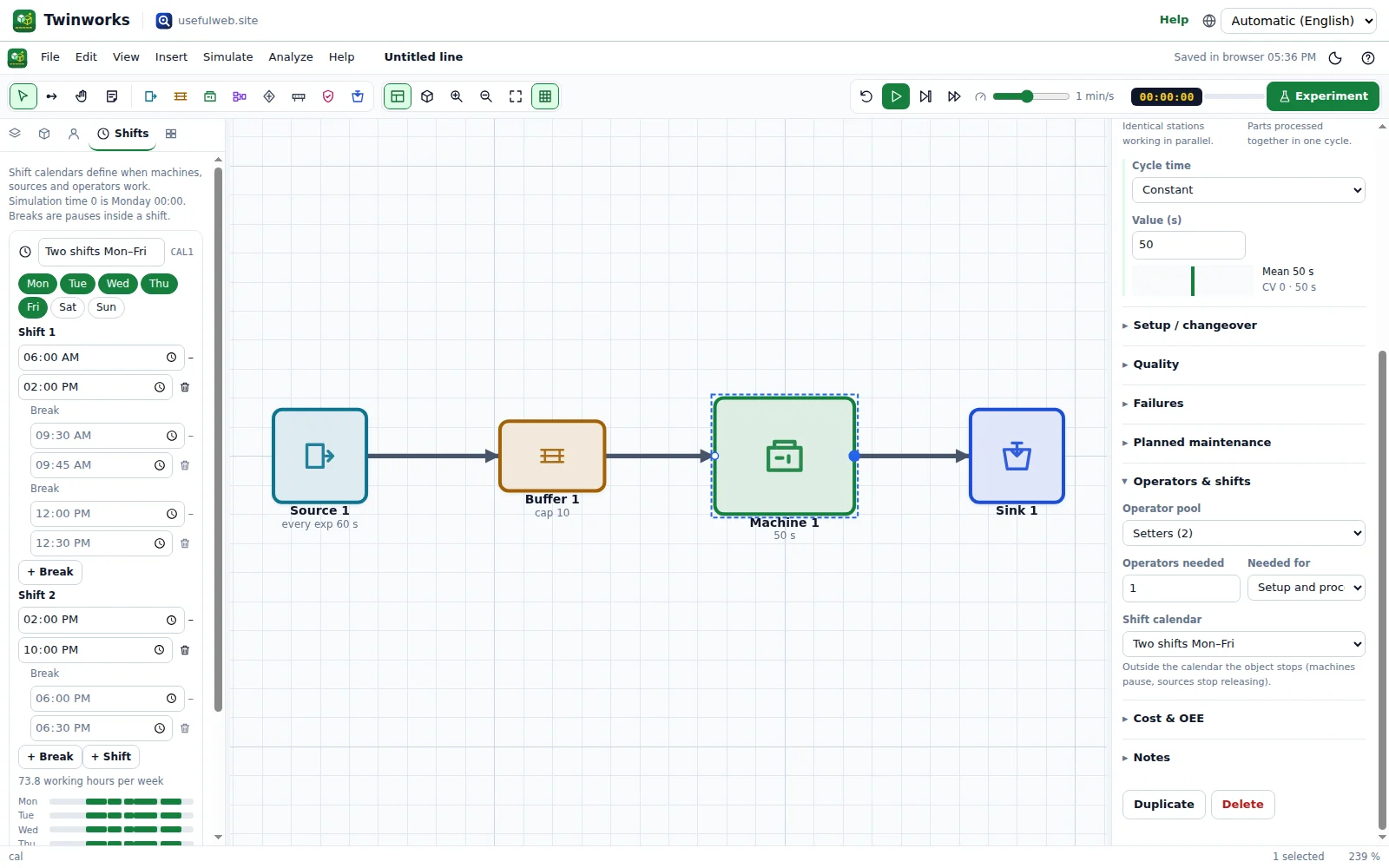Insert a Buffer node from the toolbar
This screenshot has height=868, width=1389.
(x=181, y=96)
